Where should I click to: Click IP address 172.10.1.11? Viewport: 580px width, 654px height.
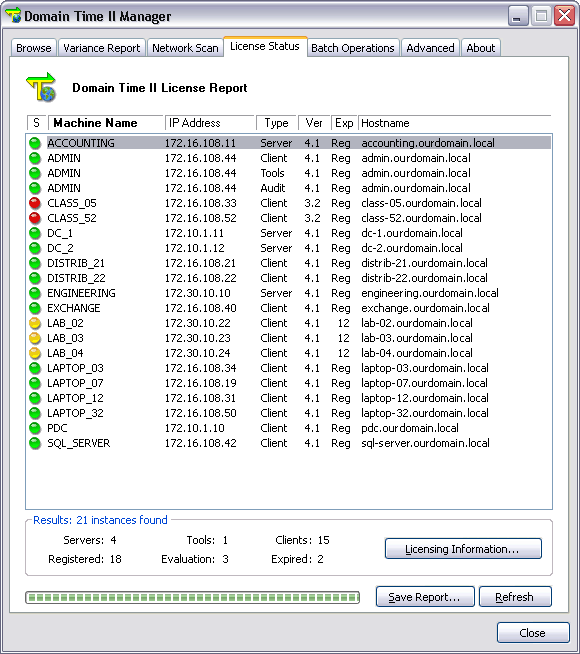tap(194, 233)
